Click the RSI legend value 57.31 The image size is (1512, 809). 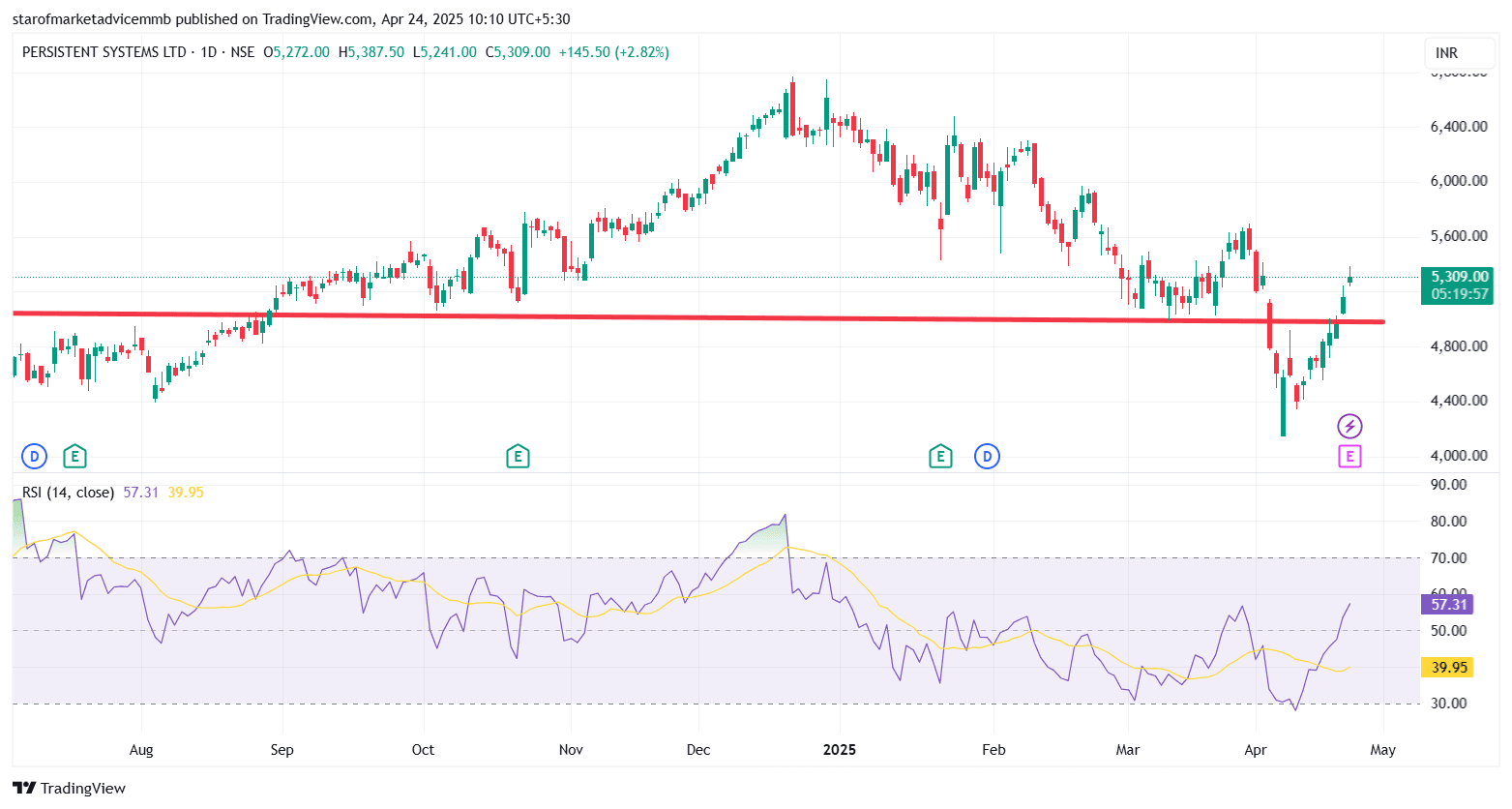141,493
